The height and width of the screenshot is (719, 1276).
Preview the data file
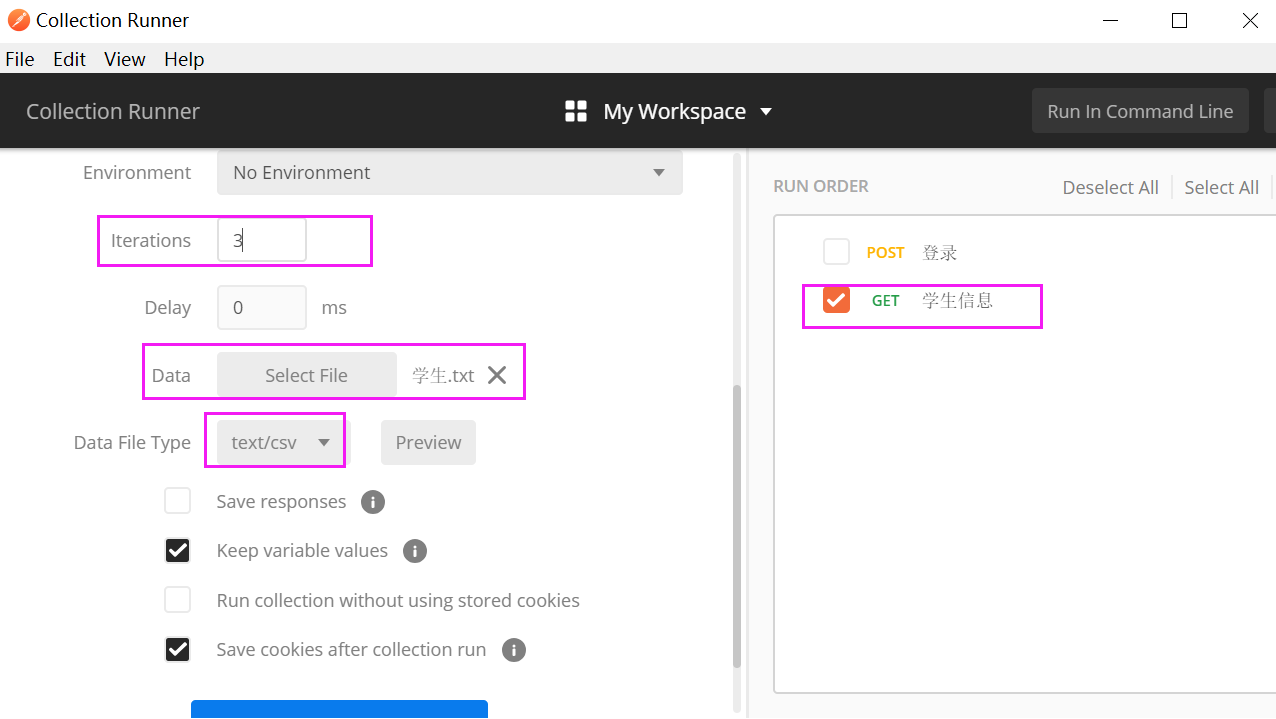tap(428, 442)
